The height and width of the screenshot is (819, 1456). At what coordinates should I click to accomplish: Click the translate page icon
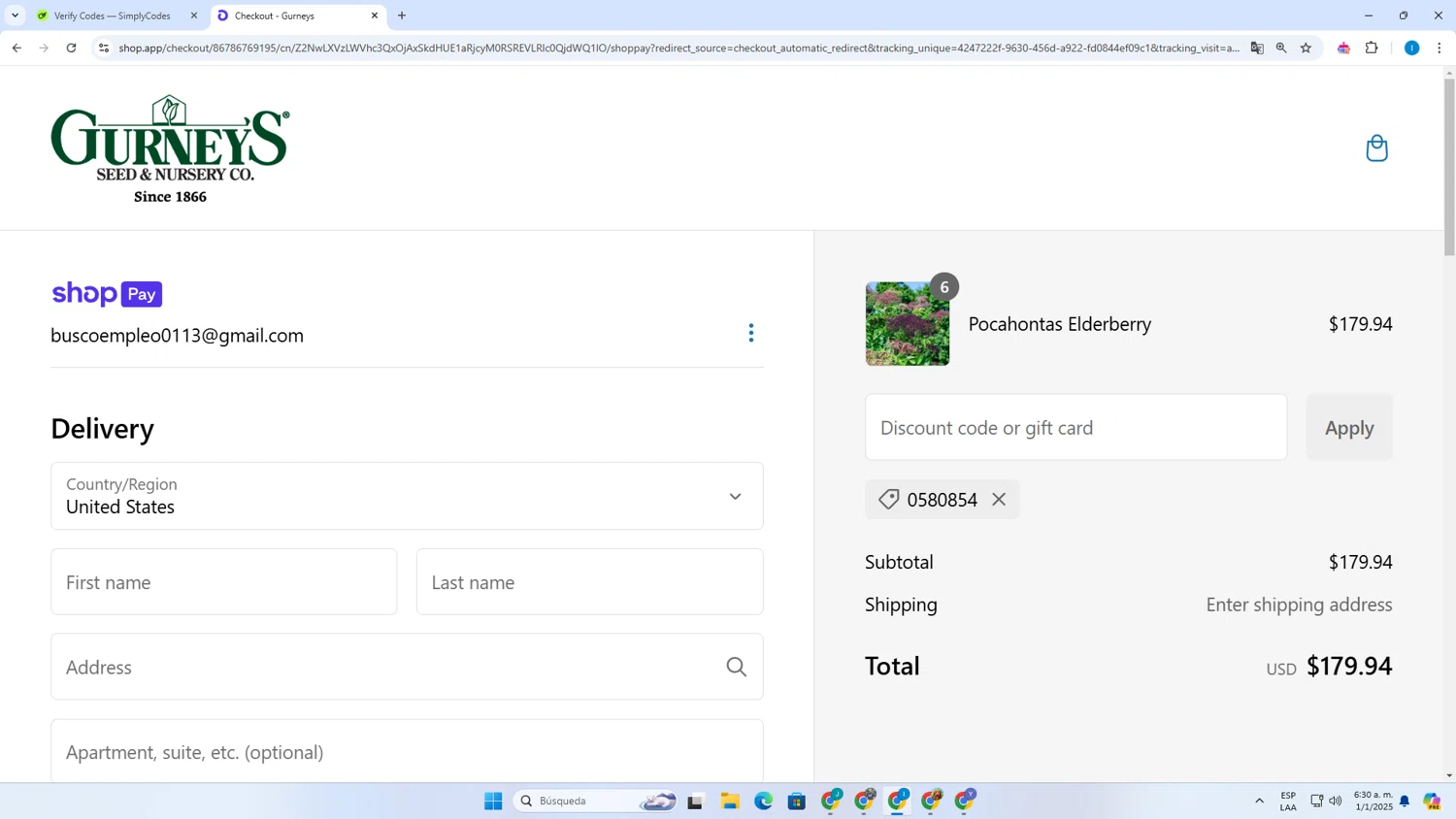[x=1257, y=48]
